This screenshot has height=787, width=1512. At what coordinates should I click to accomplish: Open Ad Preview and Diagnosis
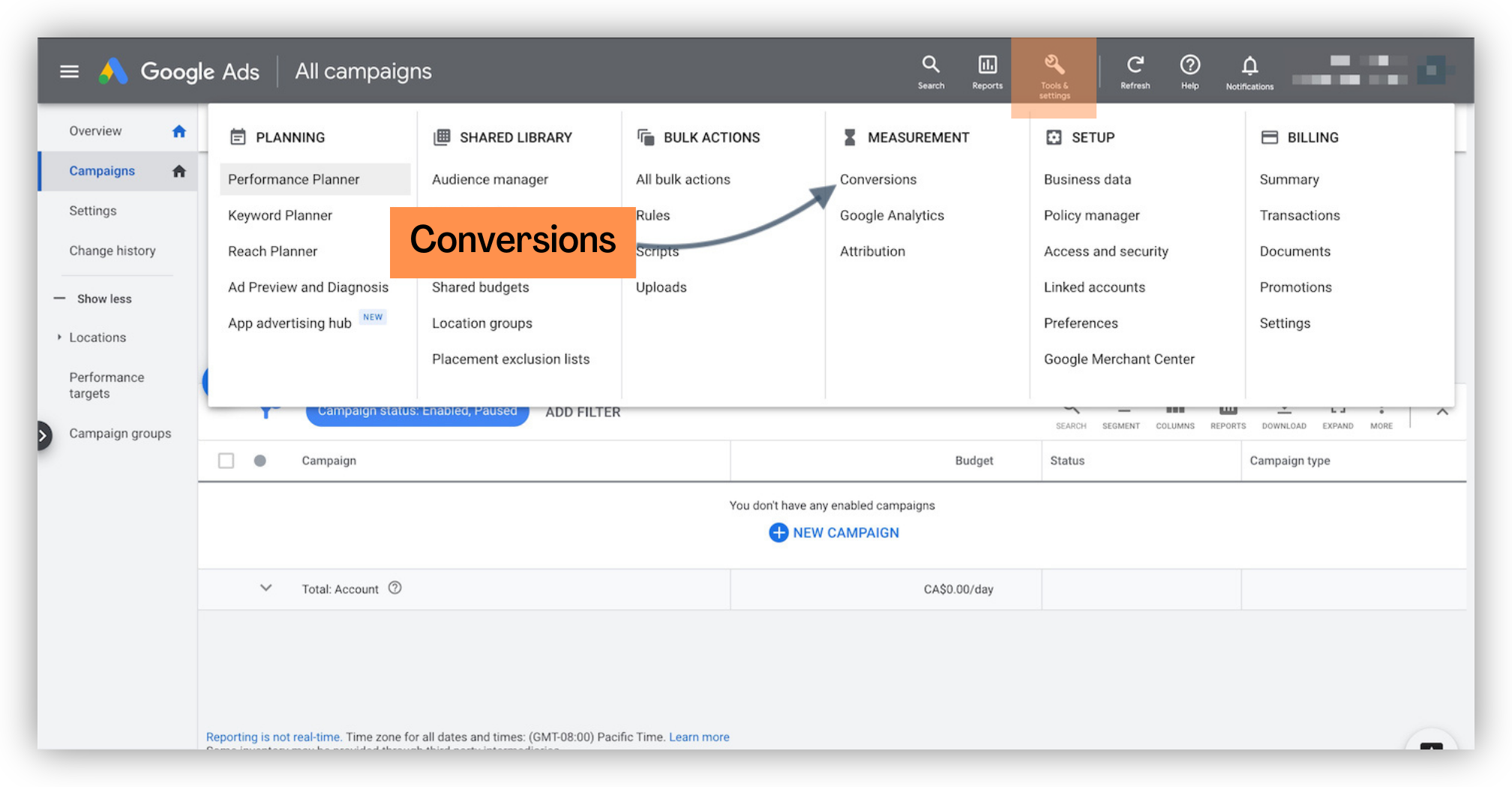(x=308, y=287)
